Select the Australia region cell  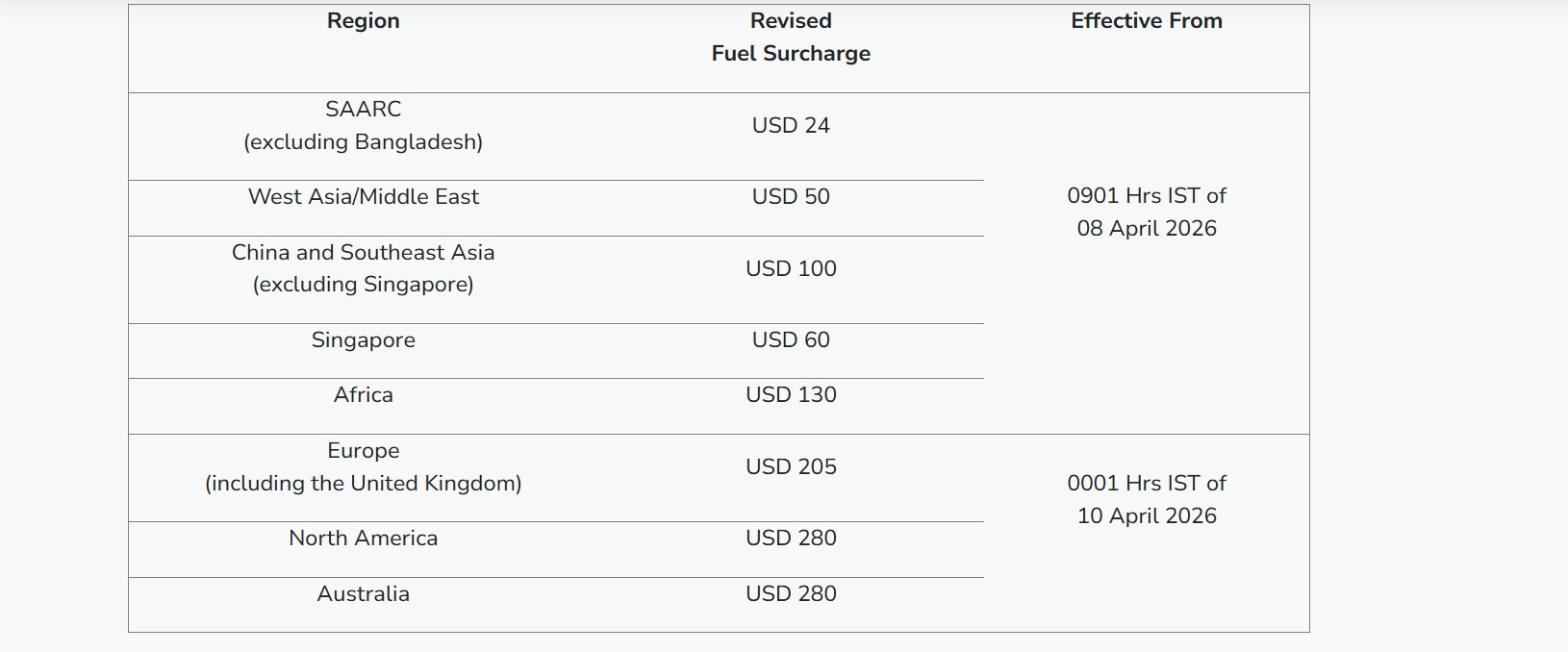pos(363,594)
